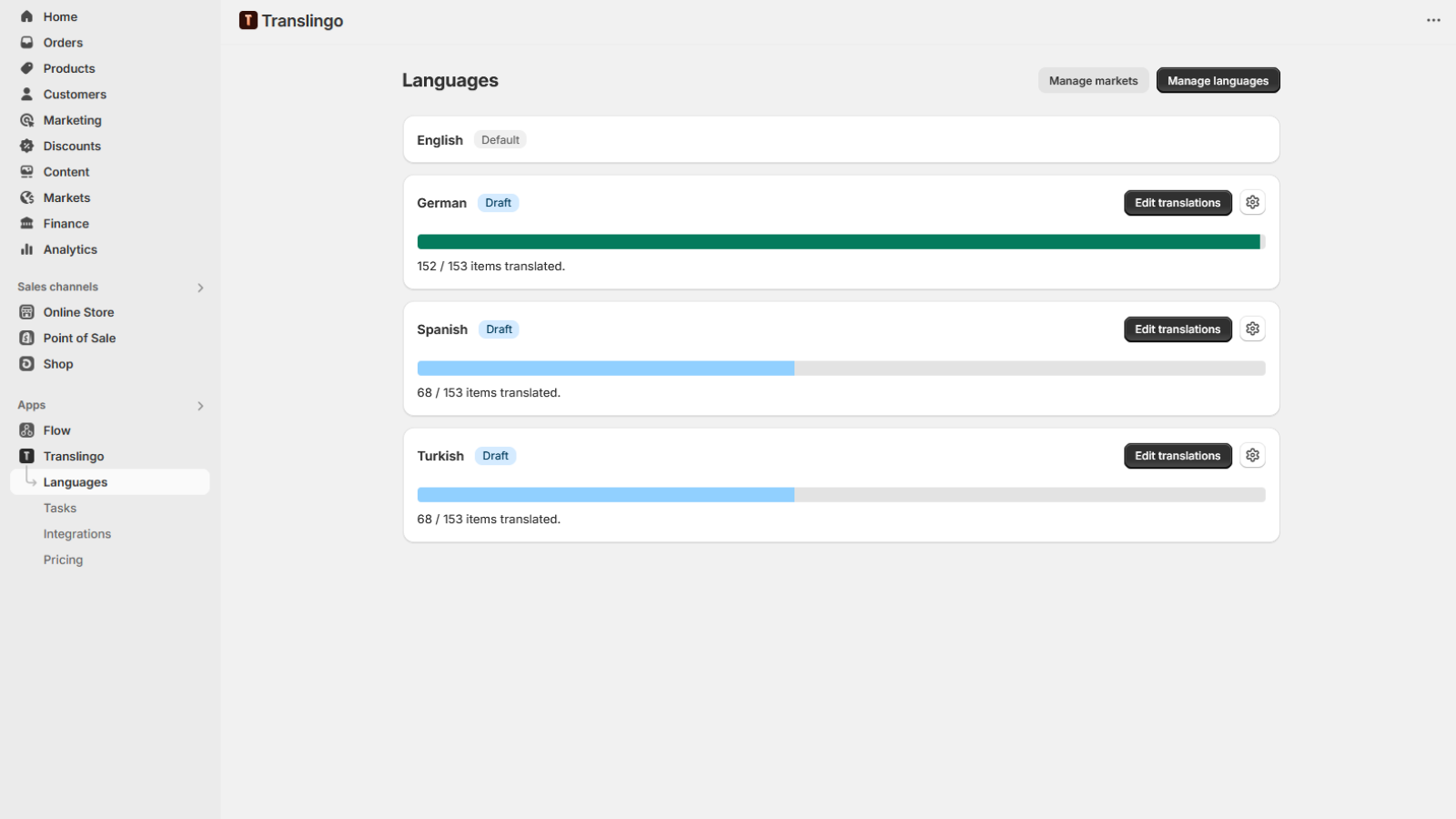
Task: Open the Products section
Action: tap(69, 68)
